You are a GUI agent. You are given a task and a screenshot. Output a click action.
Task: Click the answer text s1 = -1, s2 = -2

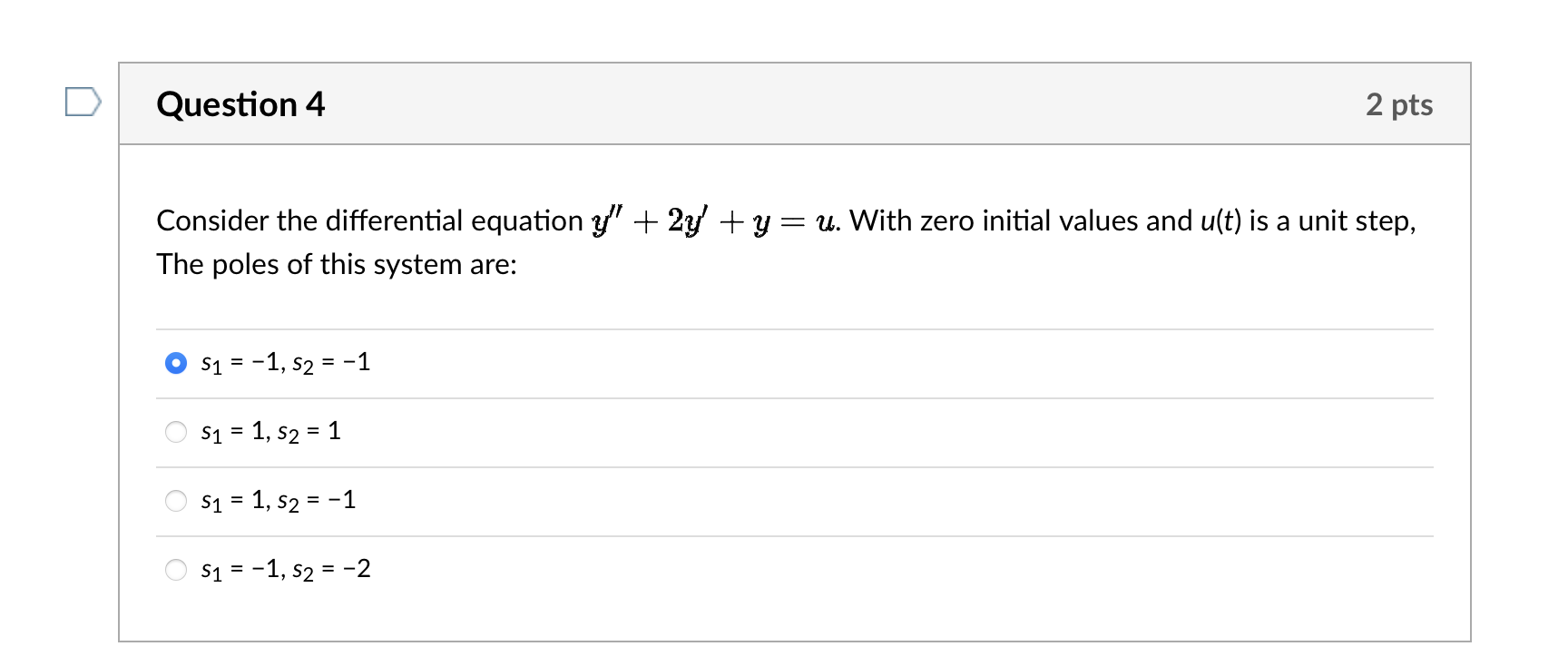pyautogui.click(x=285, y=569)
